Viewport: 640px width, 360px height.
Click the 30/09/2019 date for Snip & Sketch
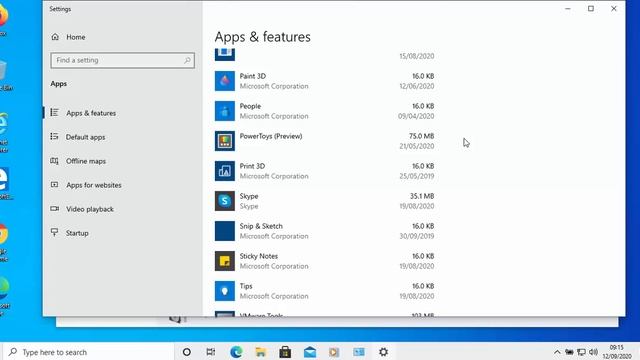(417, 236)
